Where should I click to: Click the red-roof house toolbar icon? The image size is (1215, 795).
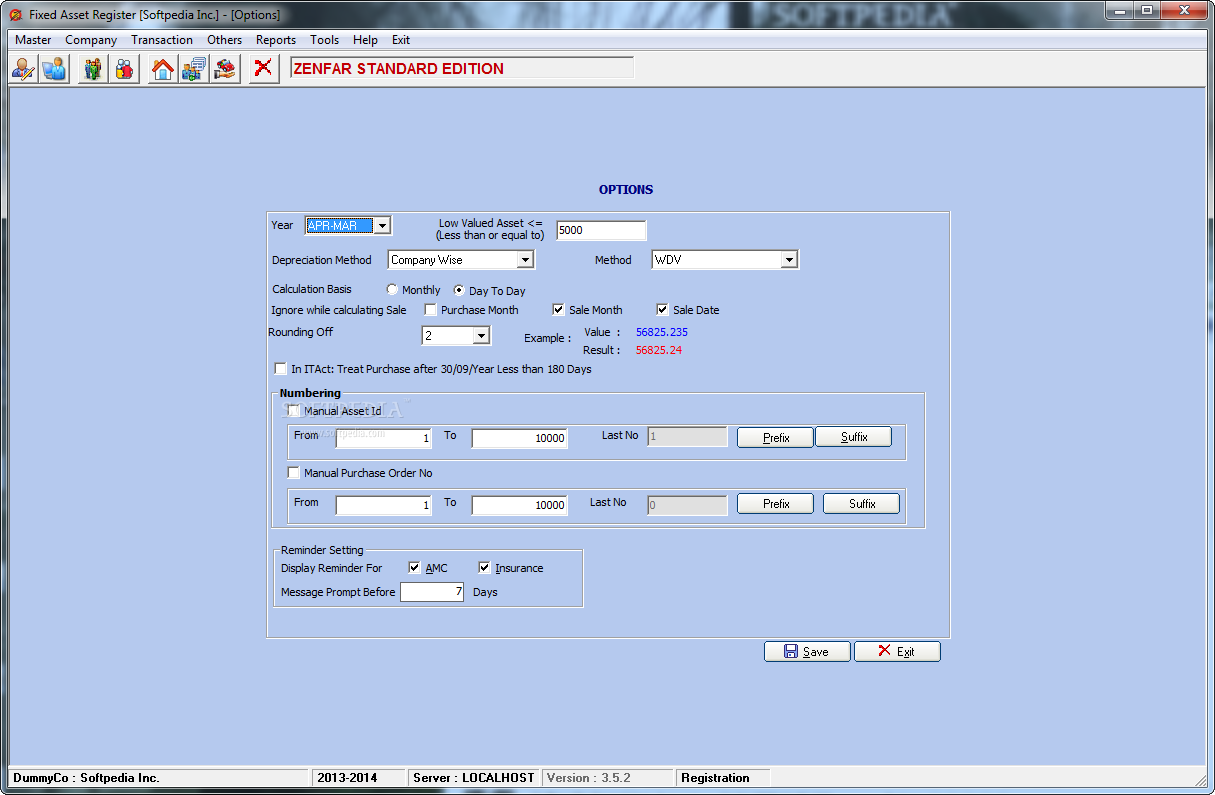163,69
